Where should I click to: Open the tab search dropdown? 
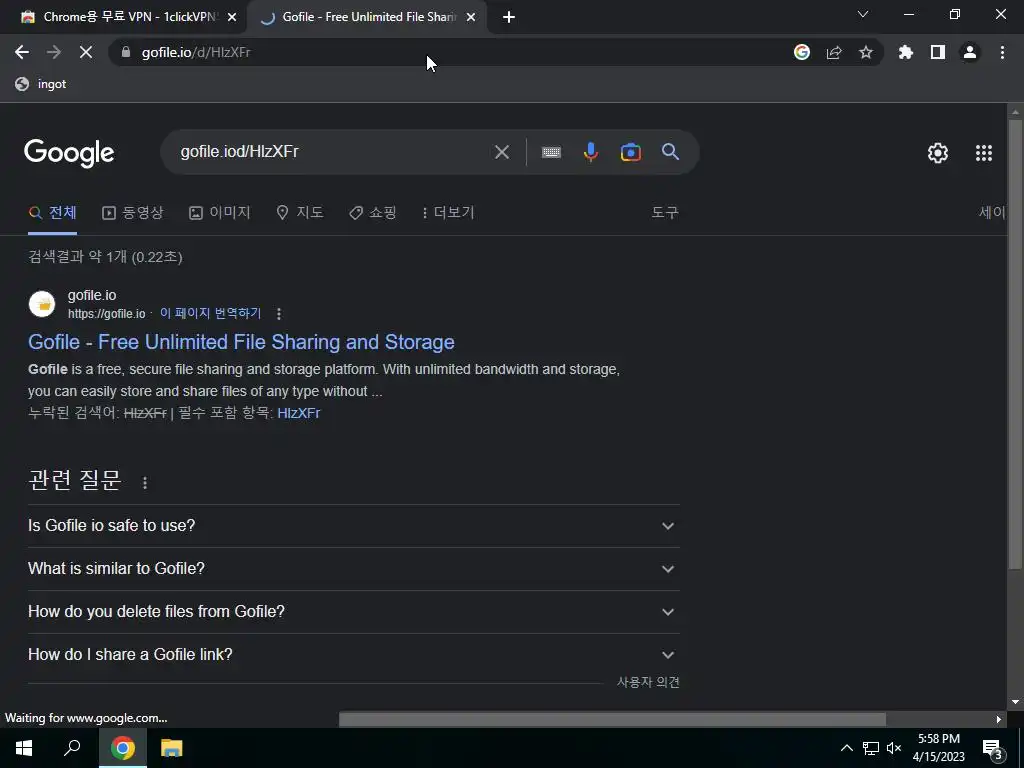tap(863, 14)
